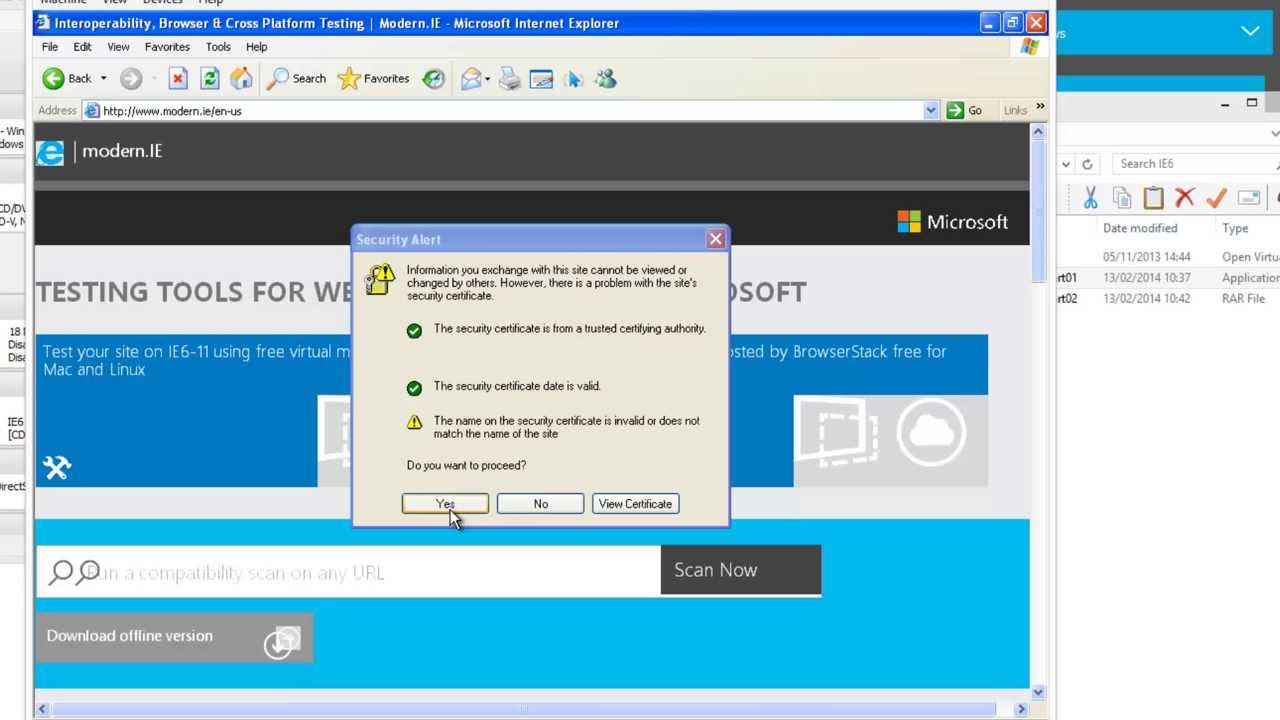The height and width of the screenshot is (720, 1280).
Task: Click the Copy icon in Explorer window
Action: (1122, 198)
